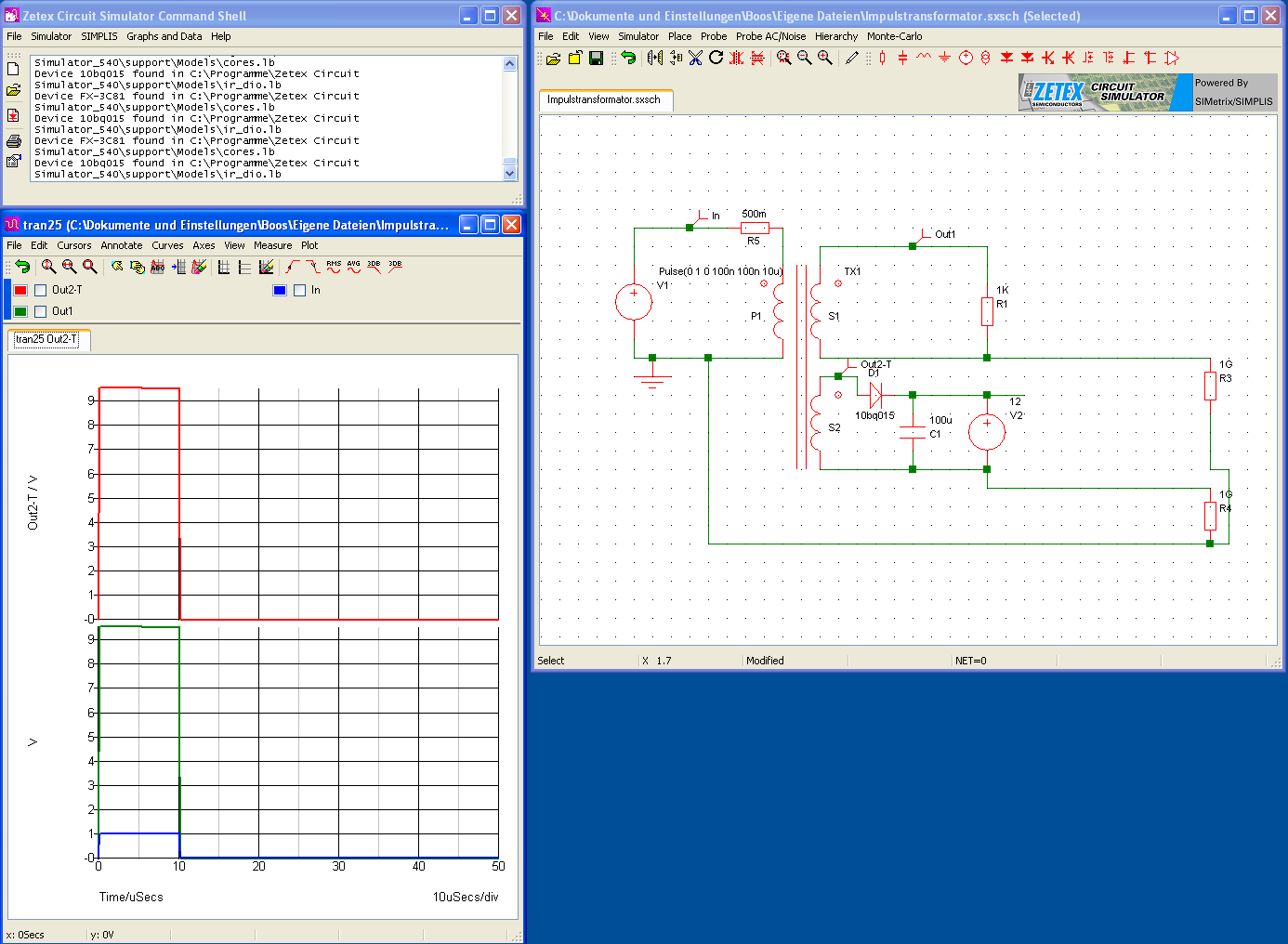This screenshot has height=944, width=1288.
Task: Open the SIMPLIS menu in Command Shell
Action: point(99,36)
